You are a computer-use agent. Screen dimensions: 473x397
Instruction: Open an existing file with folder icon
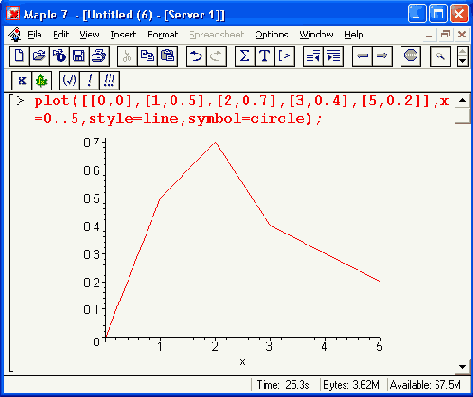coord(39,56)
